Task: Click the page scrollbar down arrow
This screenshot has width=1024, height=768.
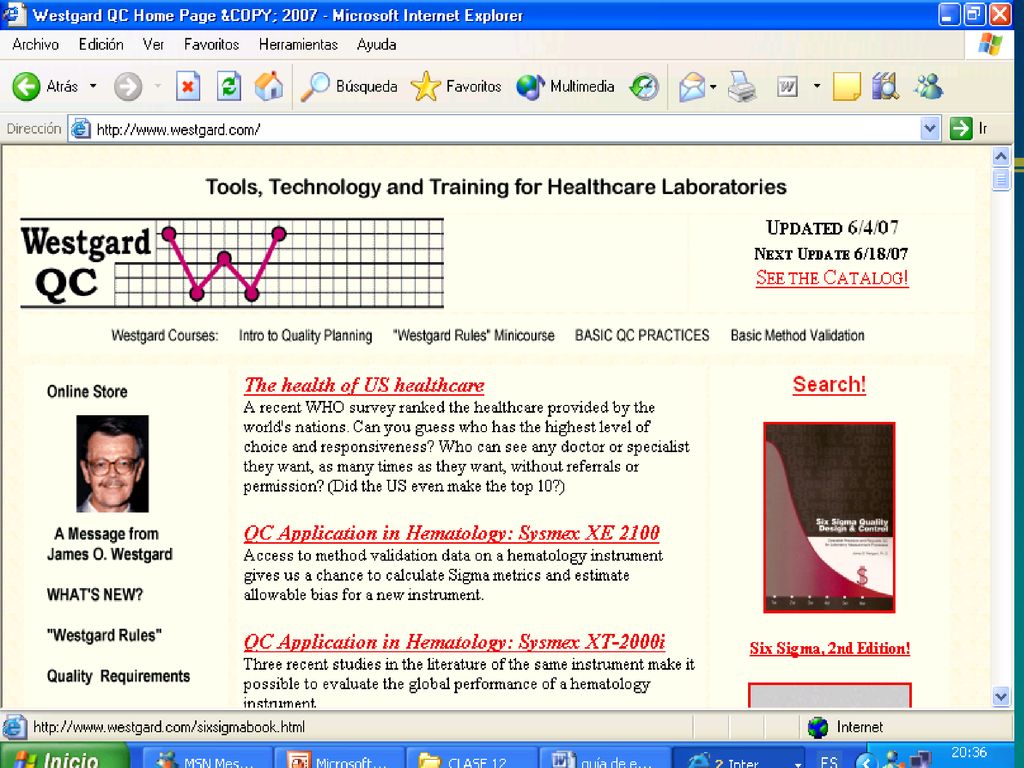Action: click(1001, 697)
